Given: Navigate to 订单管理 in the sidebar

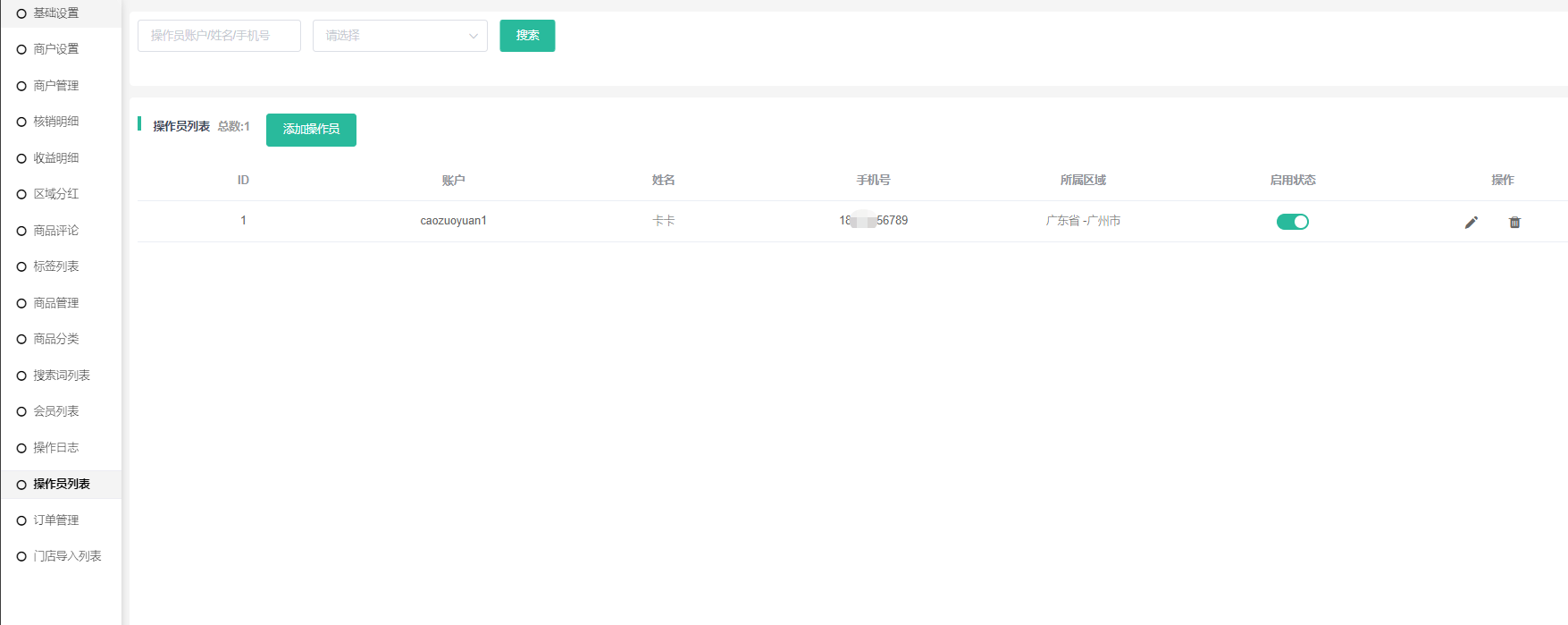Looking at the screenshot, I should point(55,520).
